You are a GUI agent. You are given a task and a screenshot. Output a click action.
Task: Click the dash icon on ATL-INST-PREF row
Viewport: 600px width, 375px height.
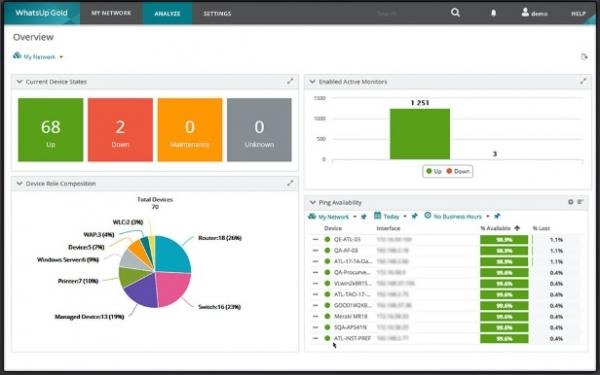(x=315, y=339)
